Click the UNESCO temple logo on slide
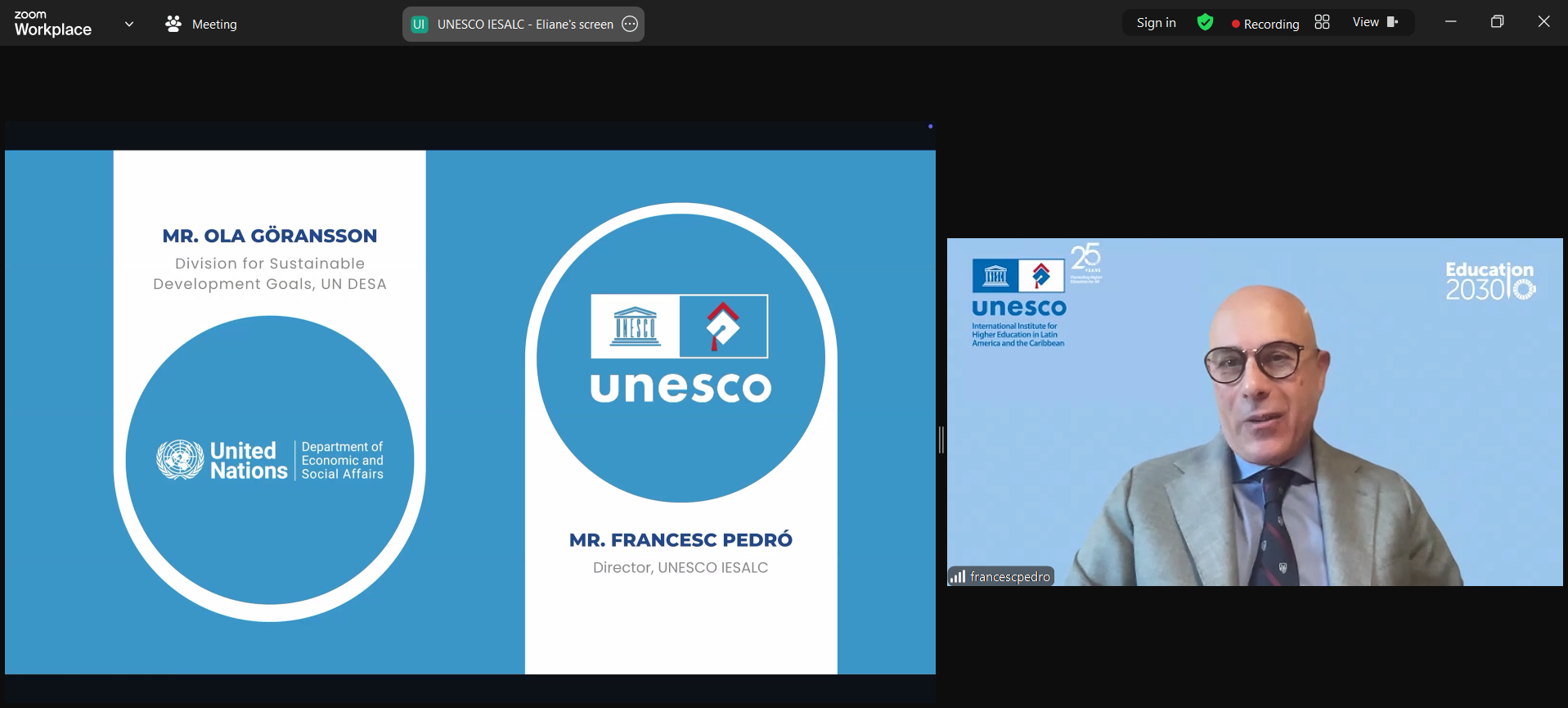Viewport: 1568px width, 708px height. coord(636,326)
